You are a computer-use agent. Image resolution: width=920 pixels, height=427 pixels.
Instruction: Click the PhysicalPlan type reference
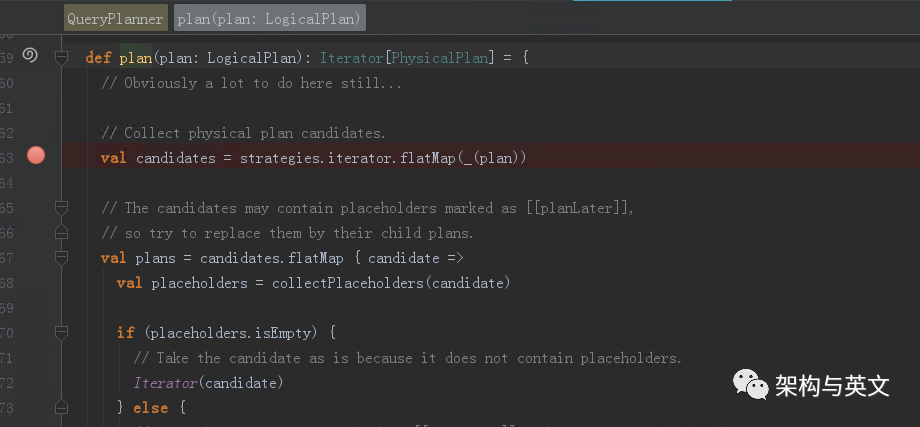click(440, 58)
